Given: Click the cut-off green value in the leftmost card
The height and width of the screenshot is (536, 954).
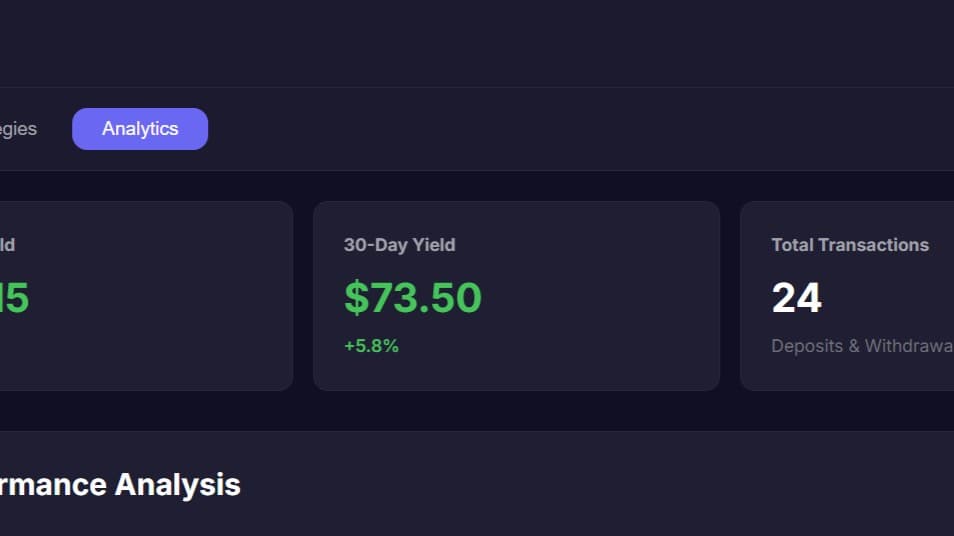Looking at the screenshot, I should (14, 298).
